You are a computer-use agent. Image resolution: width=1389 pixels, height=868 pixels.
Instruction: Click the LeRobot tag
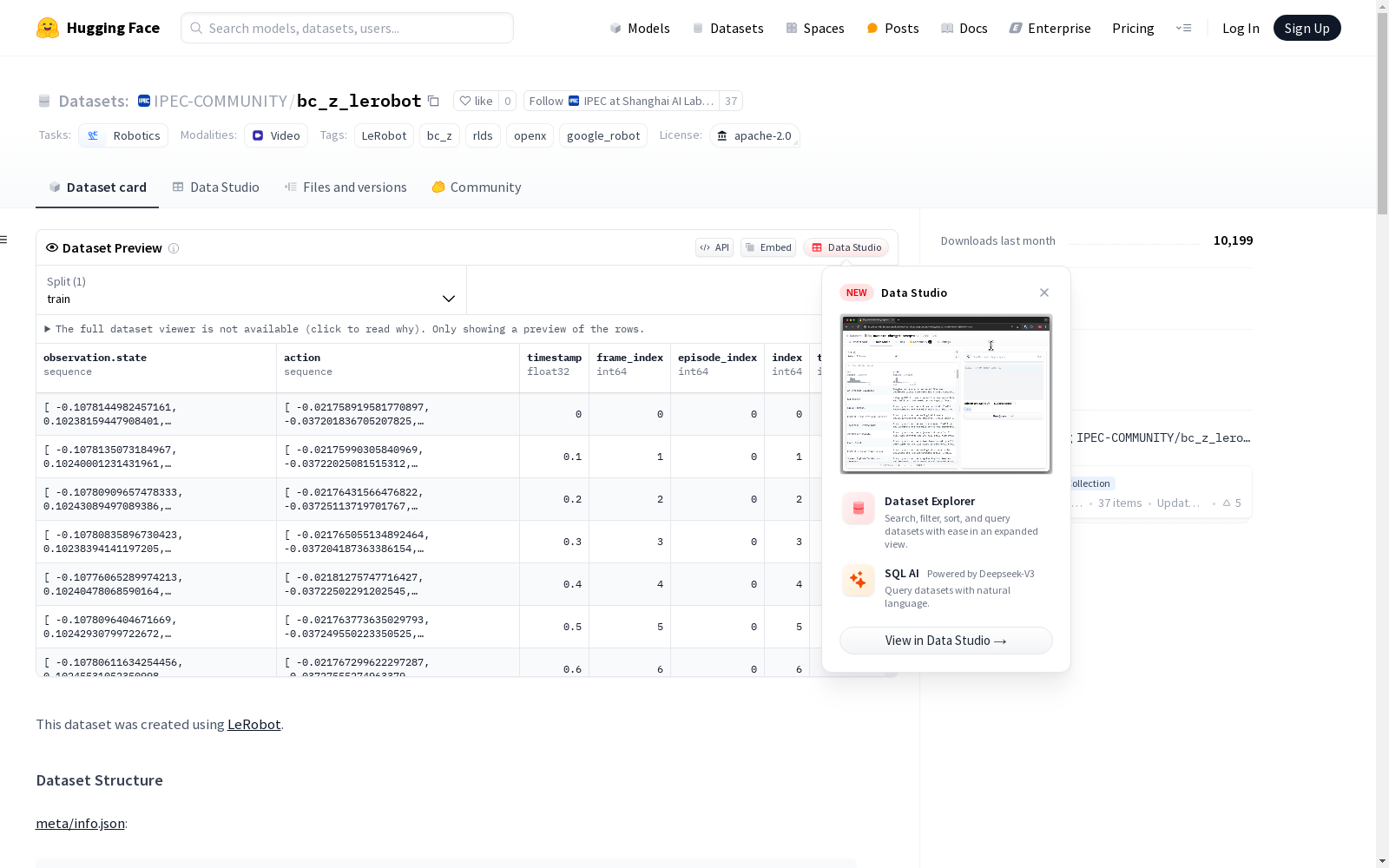384,135
